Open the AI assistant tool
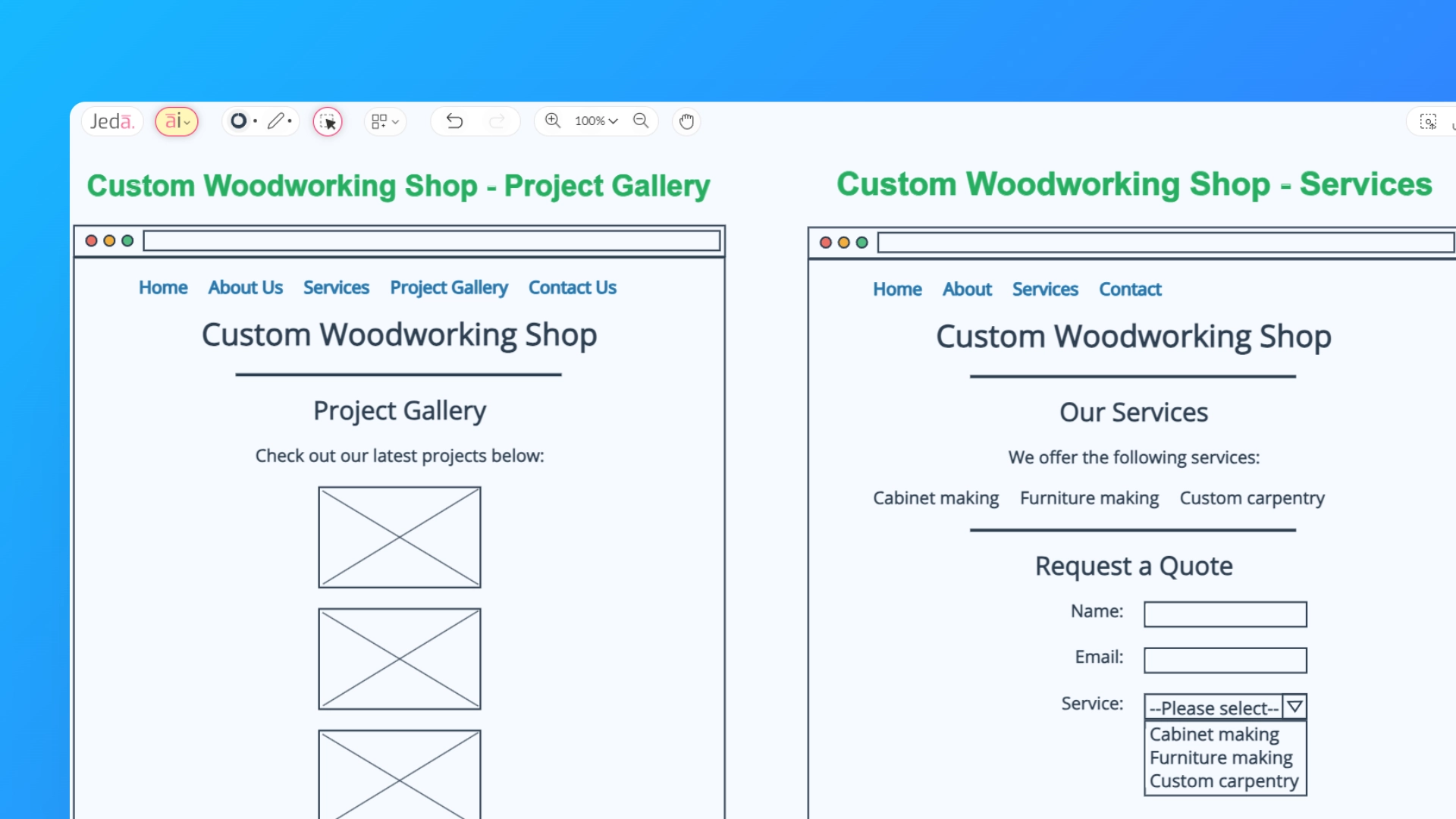The image size is (1456, 819). pos(176,121)
